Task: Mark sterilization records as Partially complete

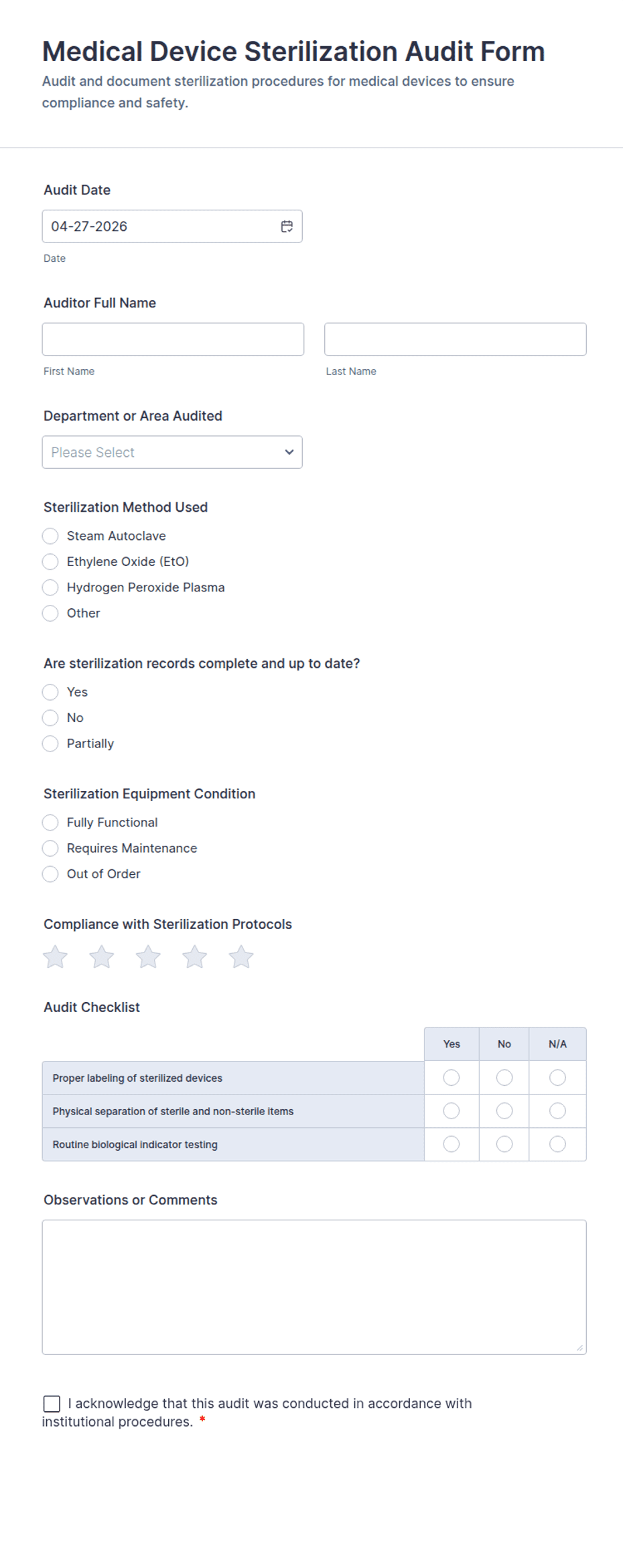Action: 50,743
